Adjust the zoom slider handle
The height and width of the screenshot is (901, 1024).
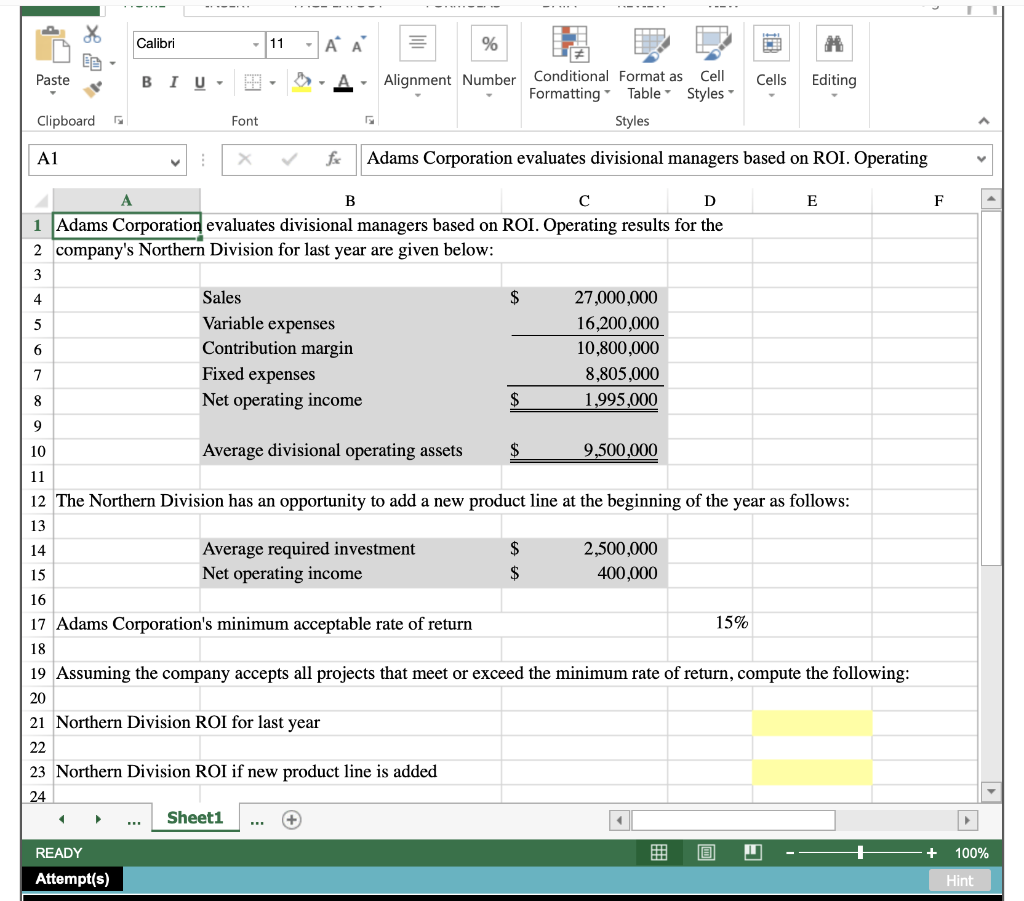860,853
